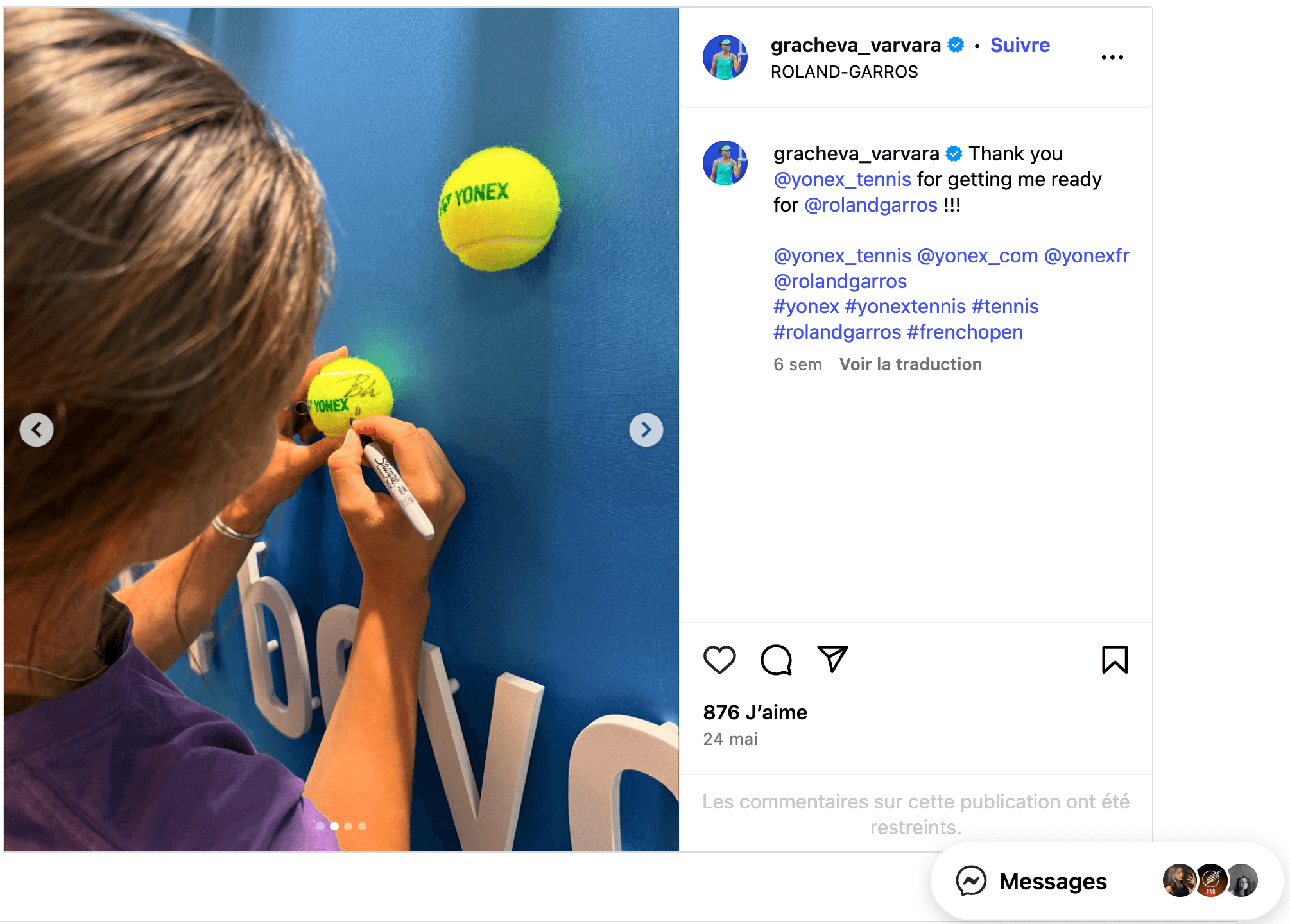Open ROLAND-GARROS location link
This screenshot has width=1290, height=924.
(844, 72)
